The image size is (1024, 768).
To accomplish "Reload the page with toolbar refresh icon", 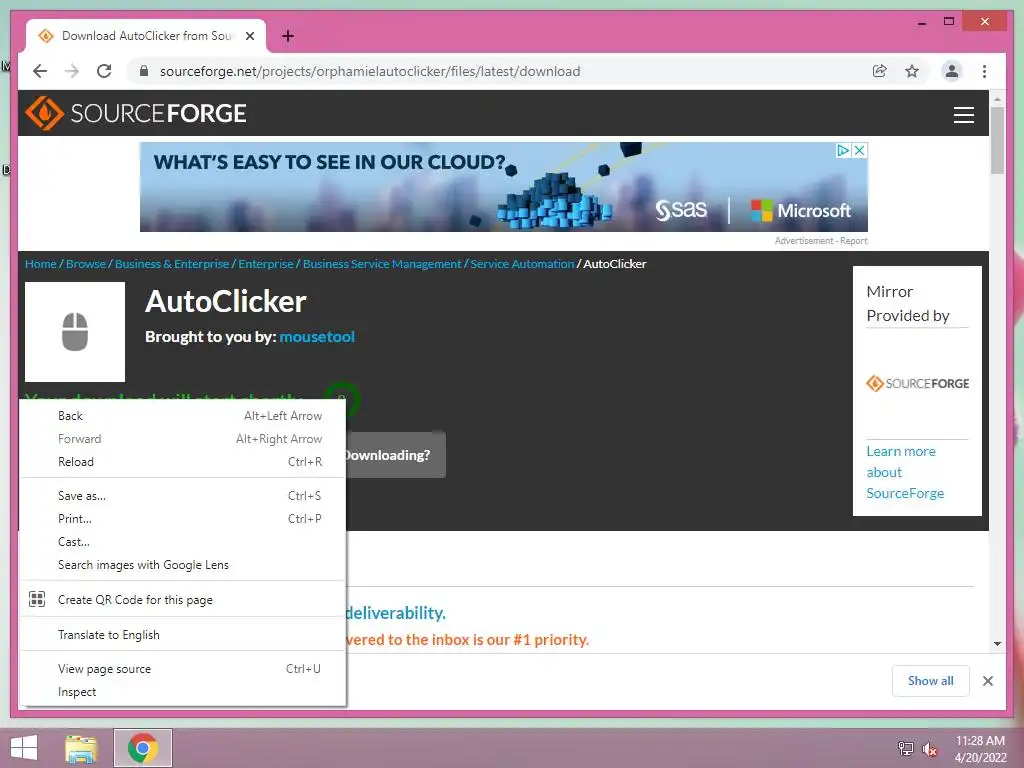I will 104,71.
